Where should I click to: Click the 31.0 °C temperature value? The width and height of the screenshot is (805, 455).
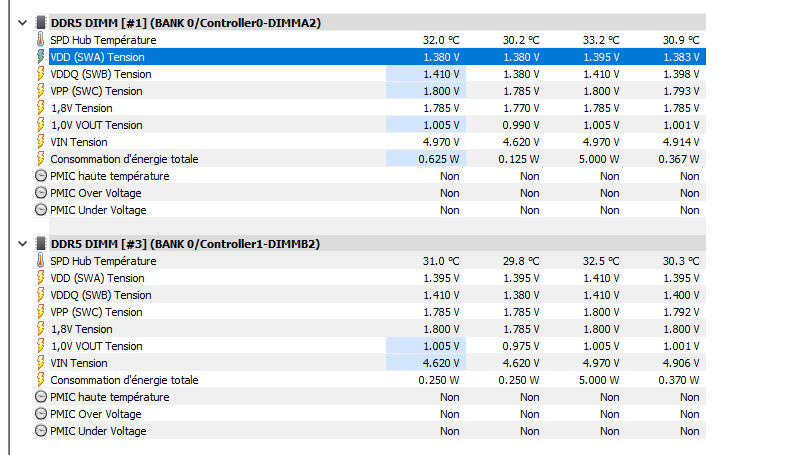pos(441,261)
